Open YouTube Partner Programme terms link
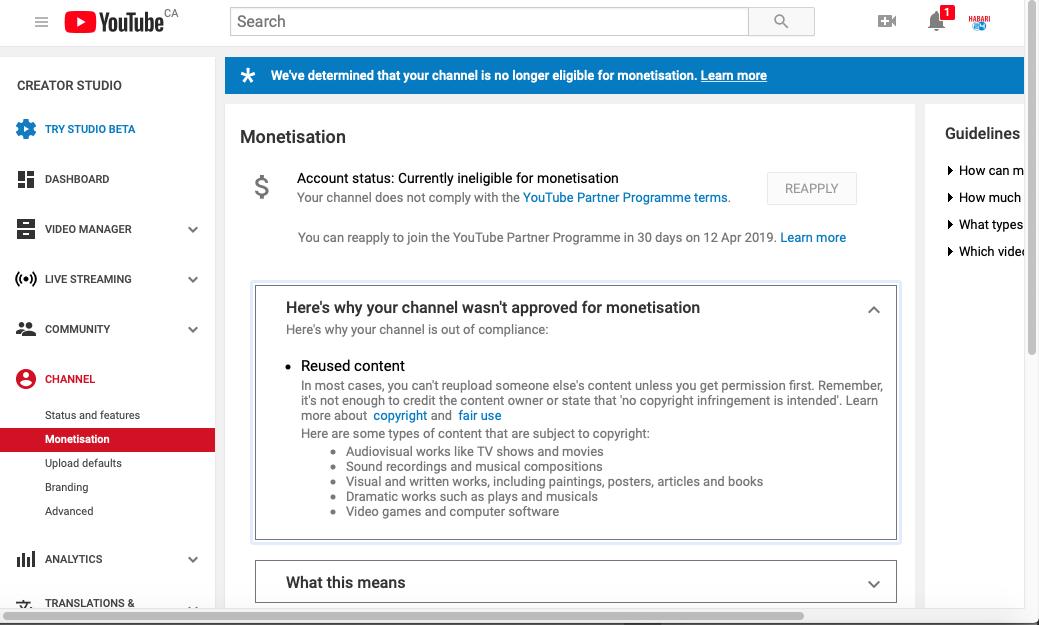Image resolution: width=1039 pixels, height=625 pixels. point(625,198)
